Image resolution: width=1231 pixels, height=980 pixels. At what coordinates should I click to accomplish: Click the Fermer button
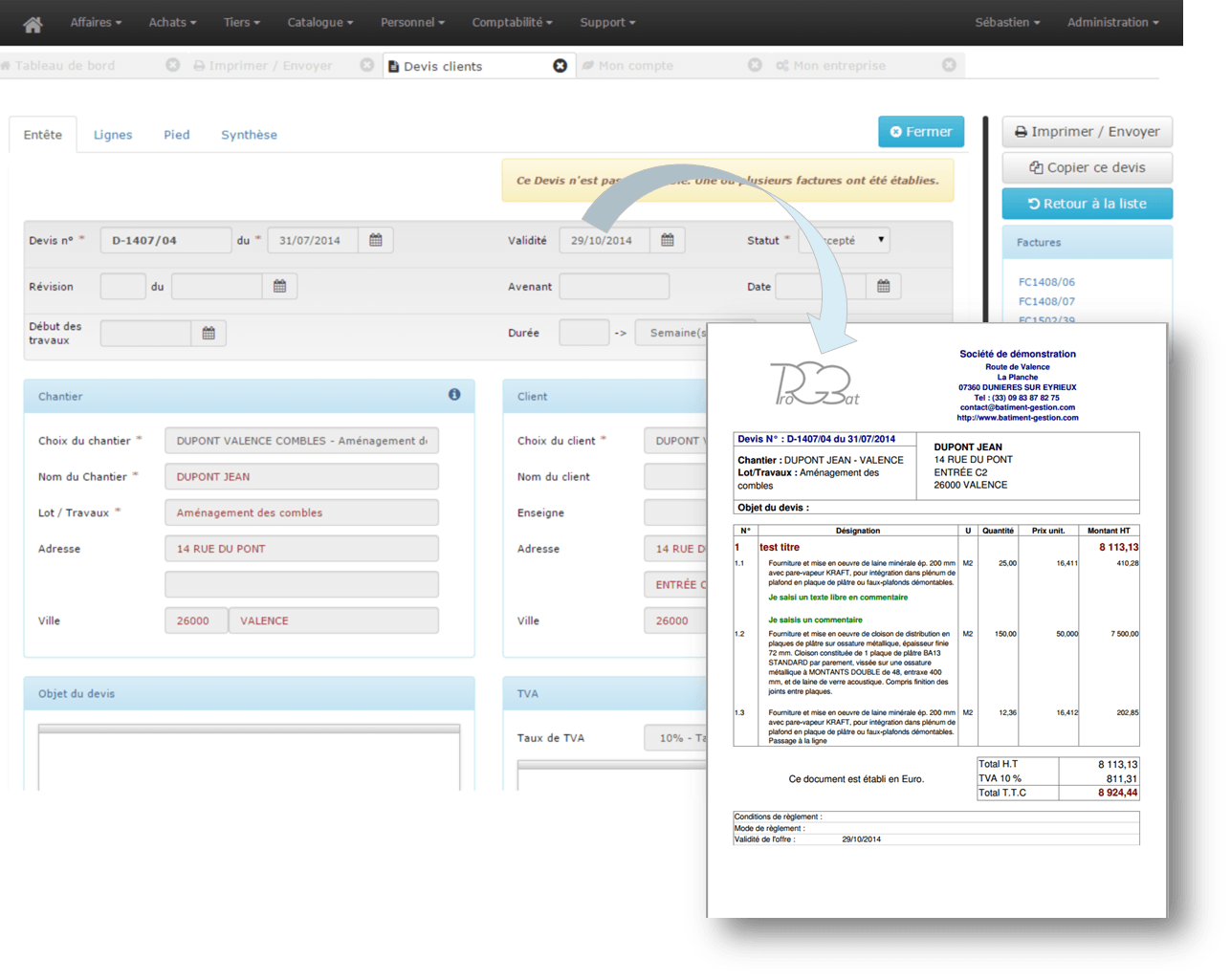921,131
